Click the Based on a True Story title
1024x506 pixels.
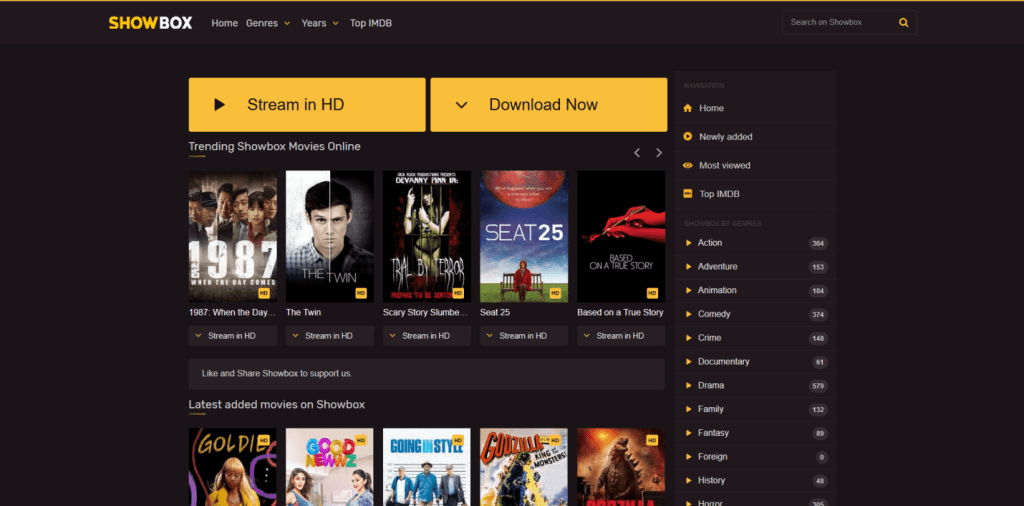(x=620, y=312)
